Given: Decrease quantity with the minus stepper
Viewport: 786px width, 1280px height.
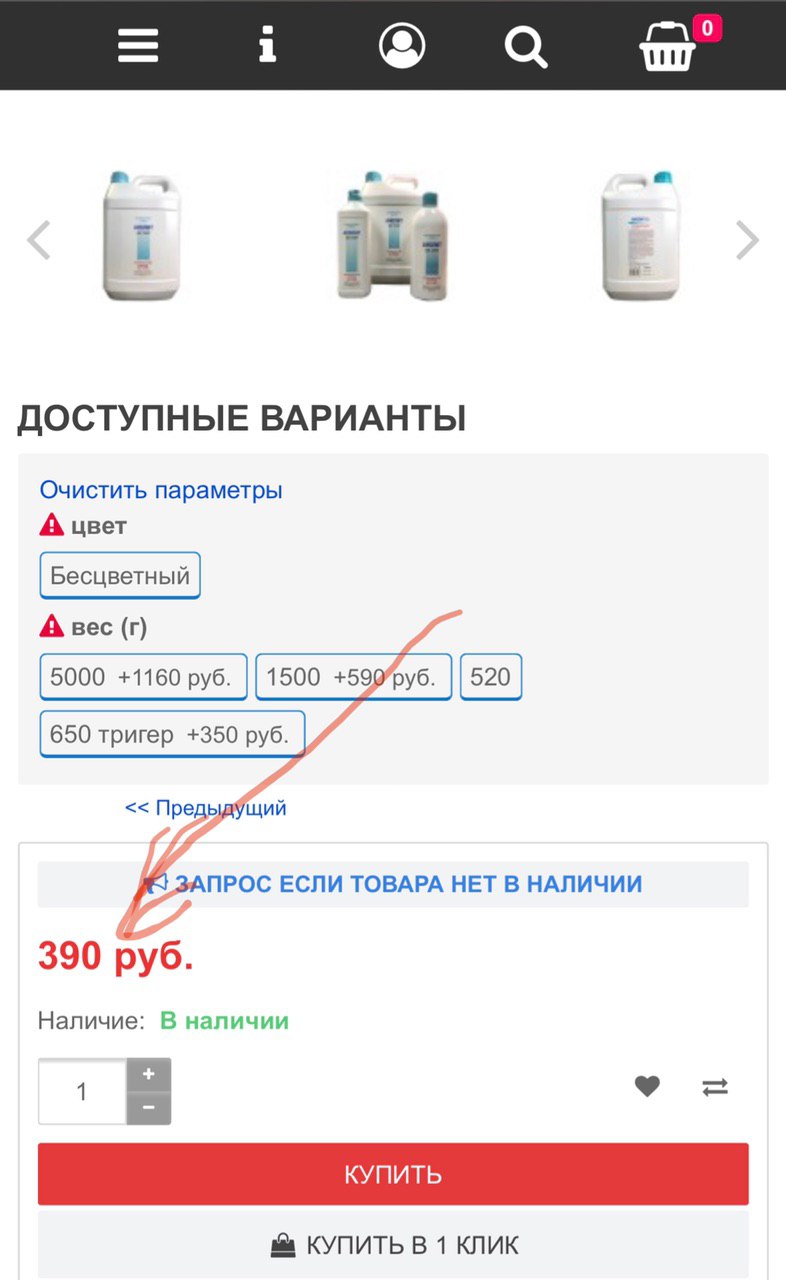Looking at the screenshot, I should pyautogui.click(x=149, y=1108).
